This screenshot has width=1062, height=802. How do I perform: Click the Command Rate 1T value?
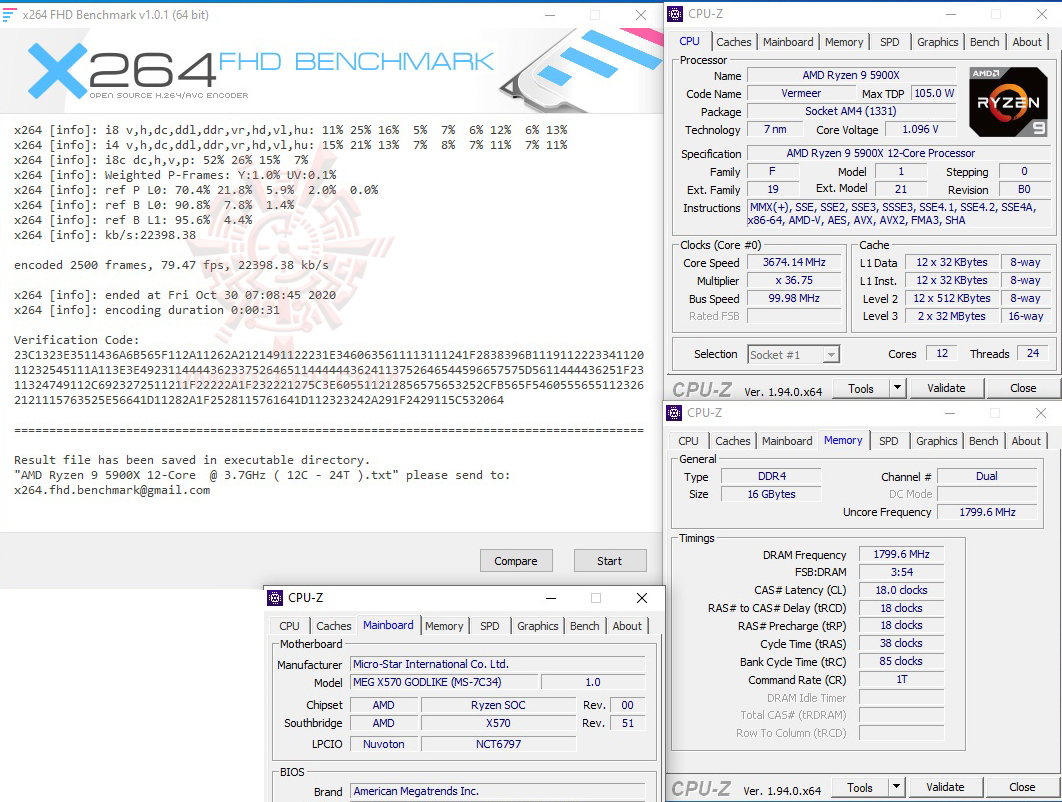pyautogui.click(x=901, y=679)
